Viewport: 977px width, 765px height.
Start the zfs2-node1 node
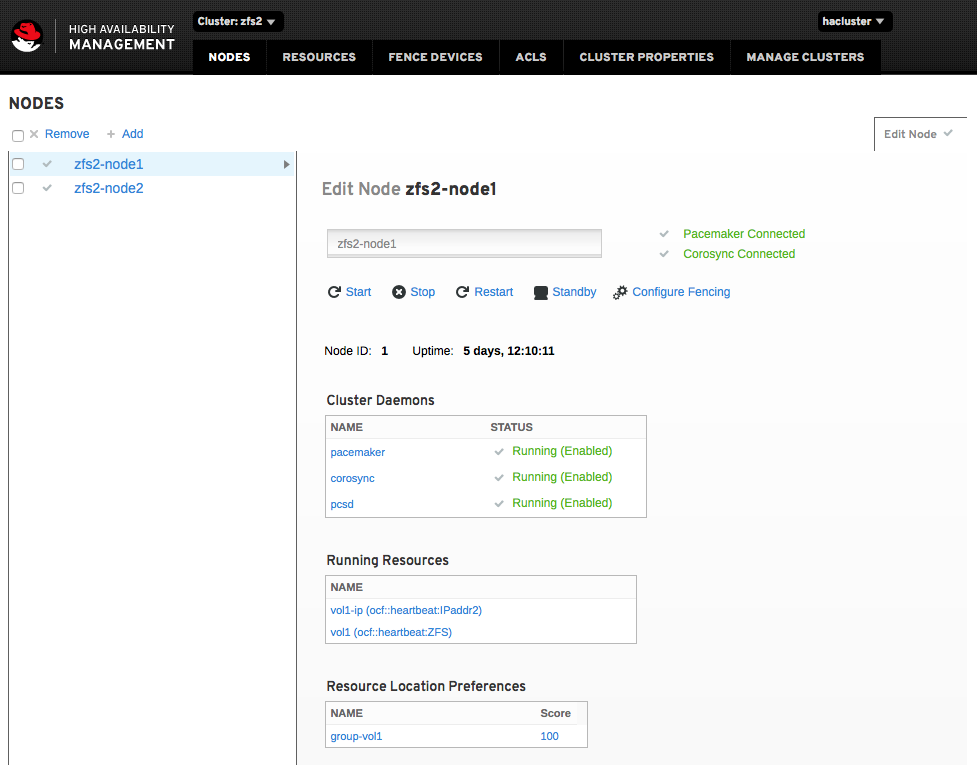click(349, 291)
